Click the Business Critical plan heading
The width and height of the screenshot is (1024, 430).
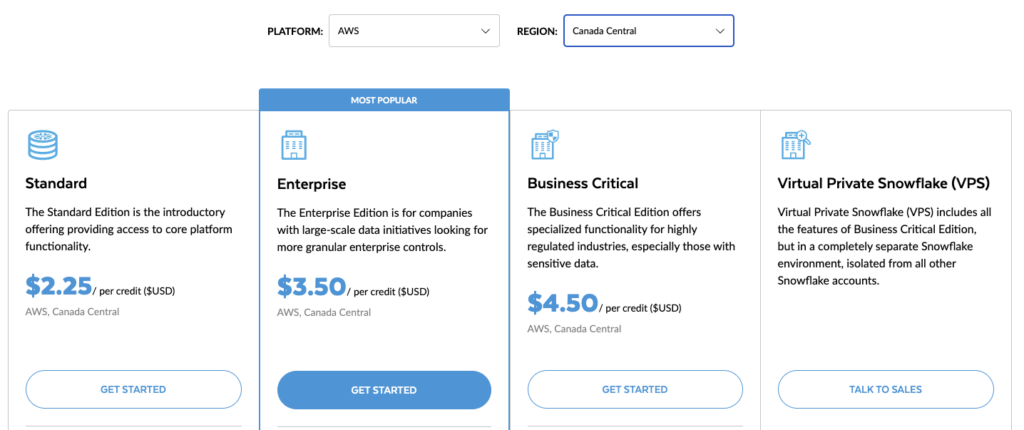pos(582,183)
